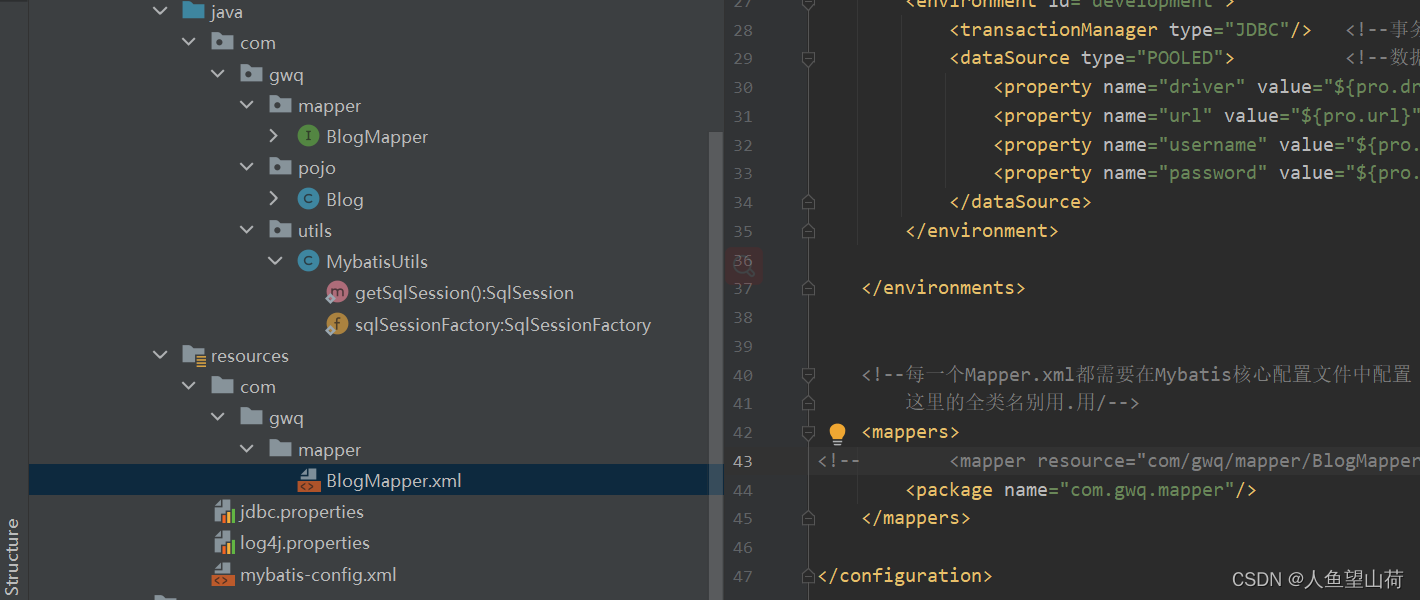Collapse the mapper folder under resources

pyautogui.click(x=247, y=449)
